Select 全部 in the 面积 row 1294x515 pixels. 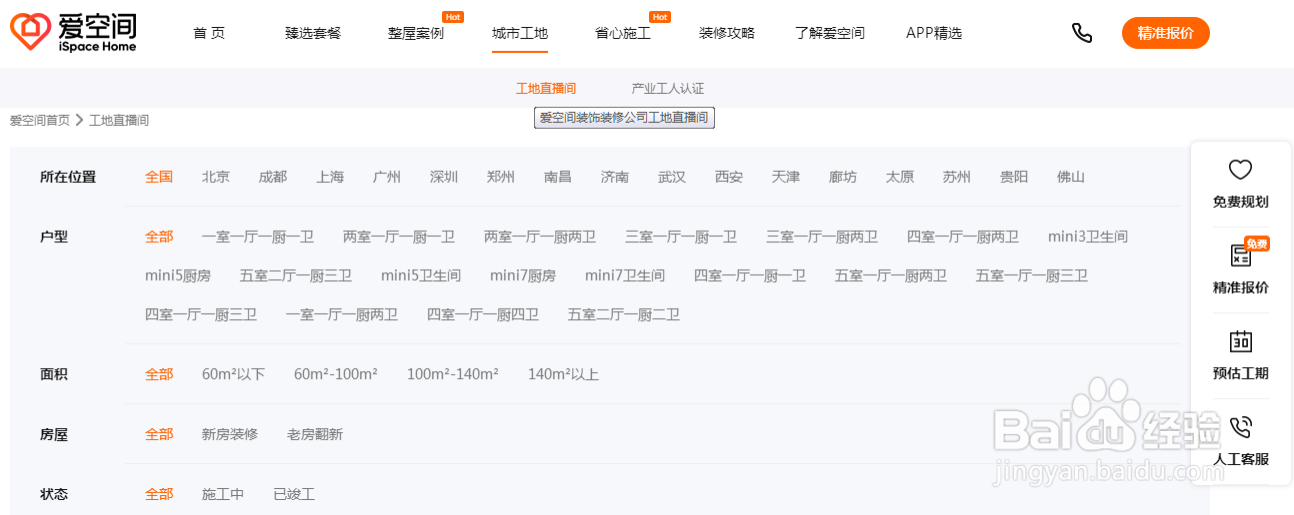pos(159,375)
